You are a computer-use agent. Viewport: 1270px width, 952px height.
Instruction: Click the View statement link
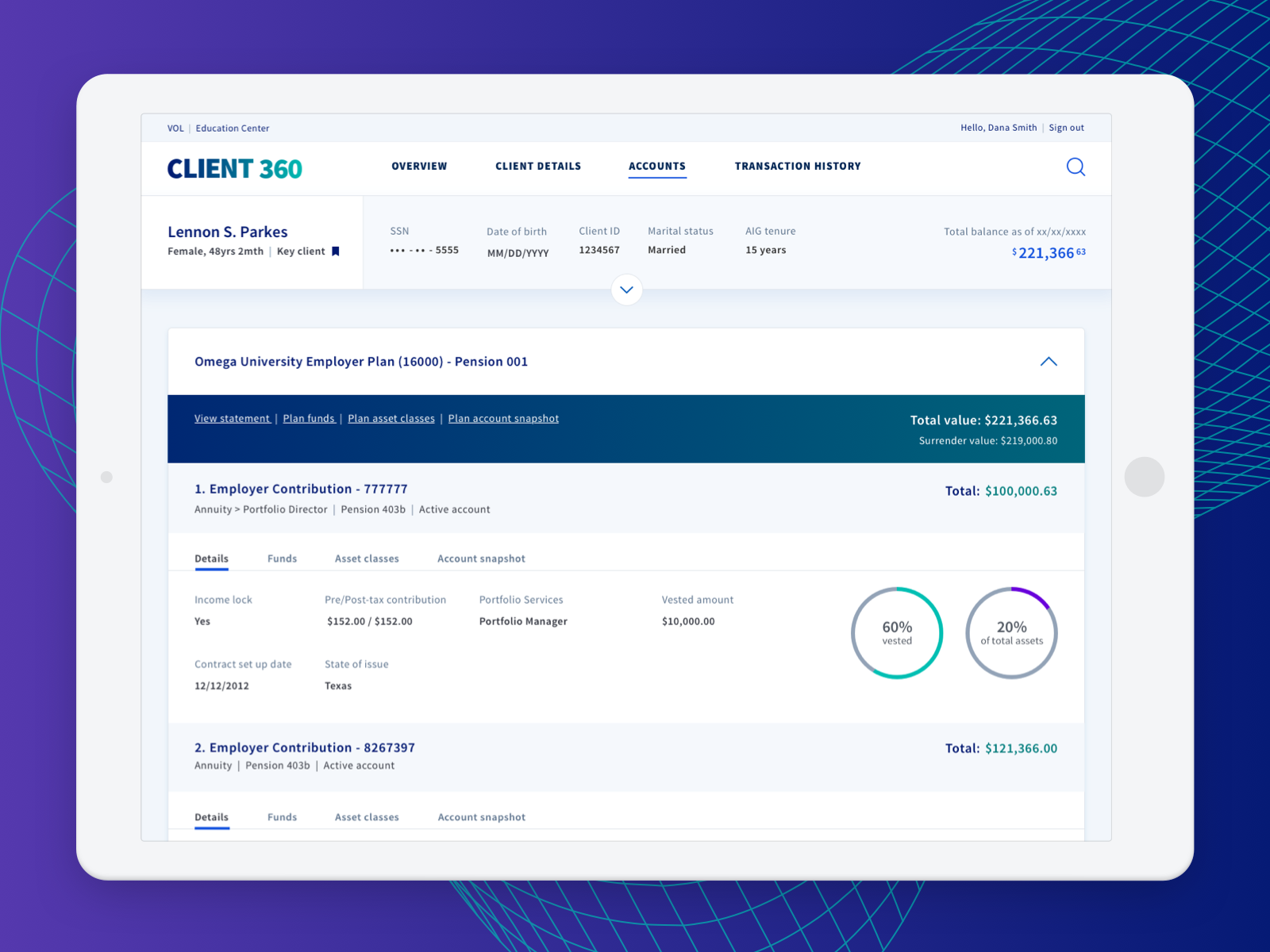[232, 418]
